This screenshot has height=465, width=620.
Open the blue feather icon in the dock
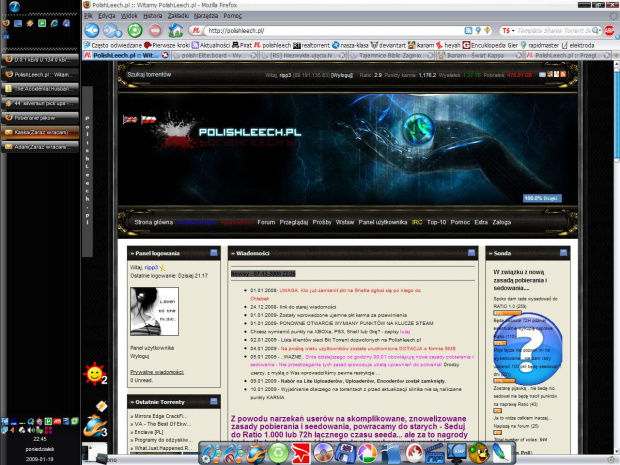click(x=501, y=453)
